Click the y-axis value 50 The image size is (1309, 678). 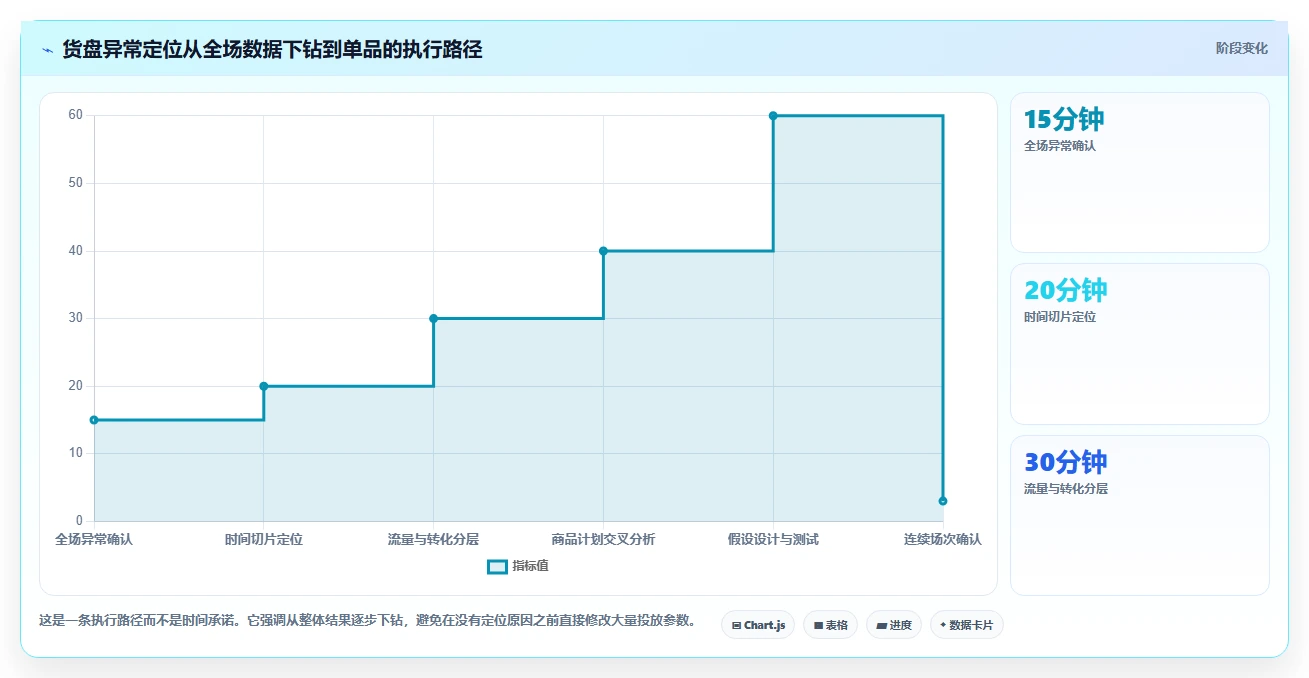(x=75, y=183)
